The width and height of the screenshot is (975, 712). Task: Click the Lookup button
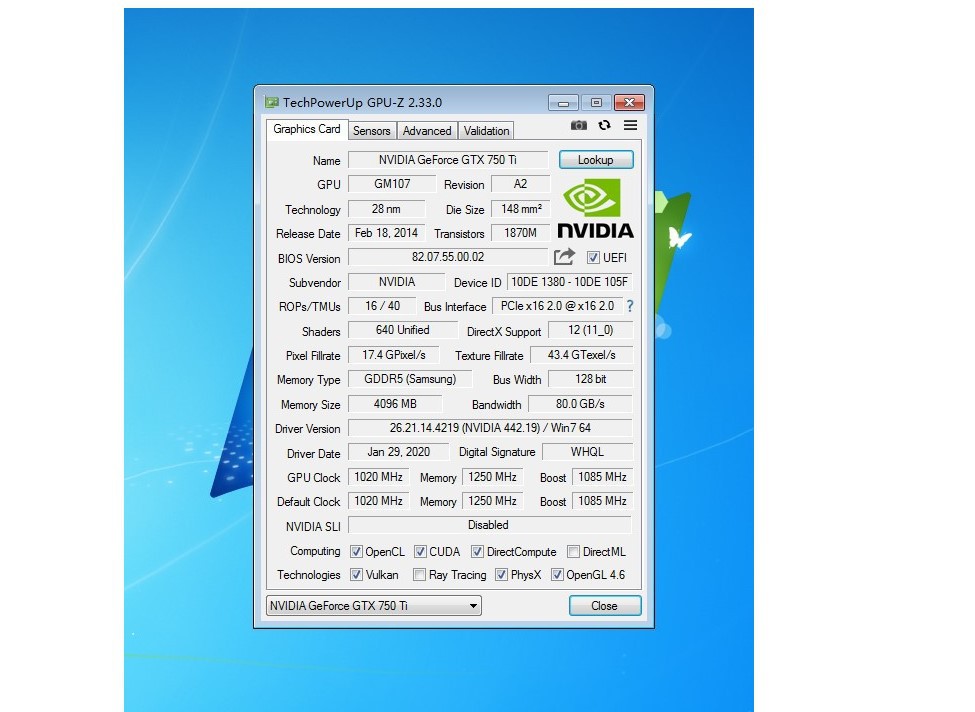(x=596, y=160)
